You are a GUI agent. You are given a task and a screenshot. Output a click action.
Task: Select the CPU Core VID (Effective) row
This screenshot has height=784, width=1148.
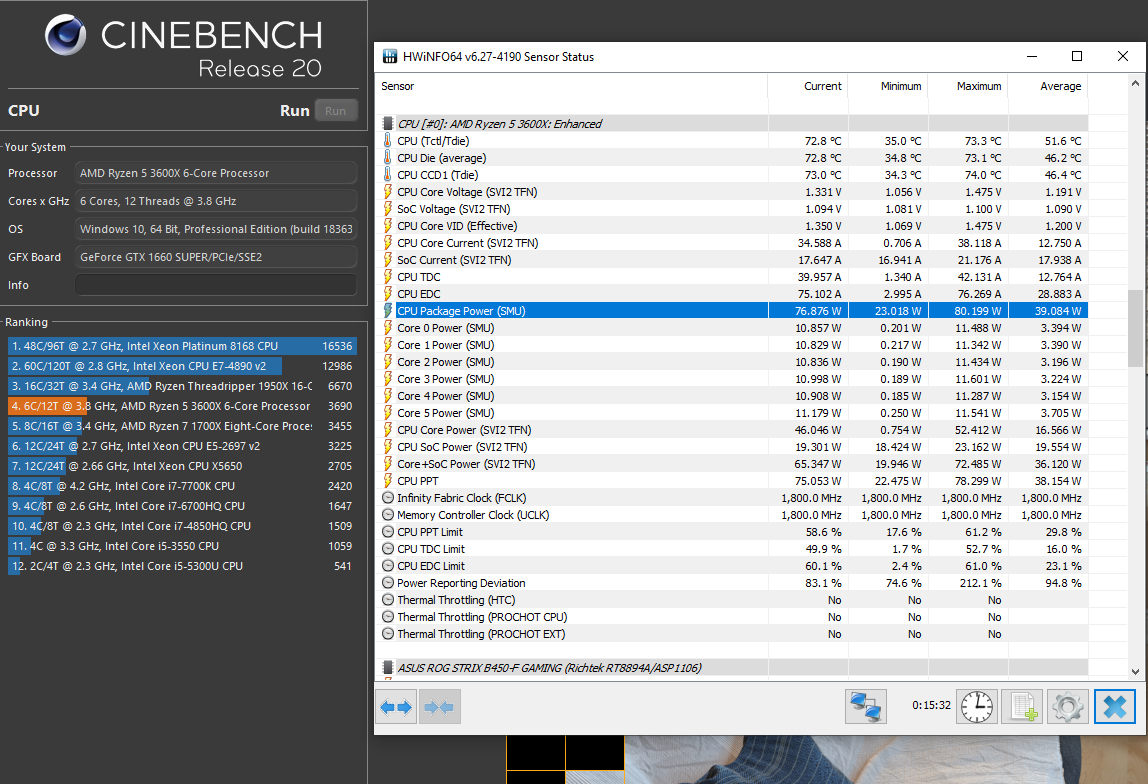[732, 226]
